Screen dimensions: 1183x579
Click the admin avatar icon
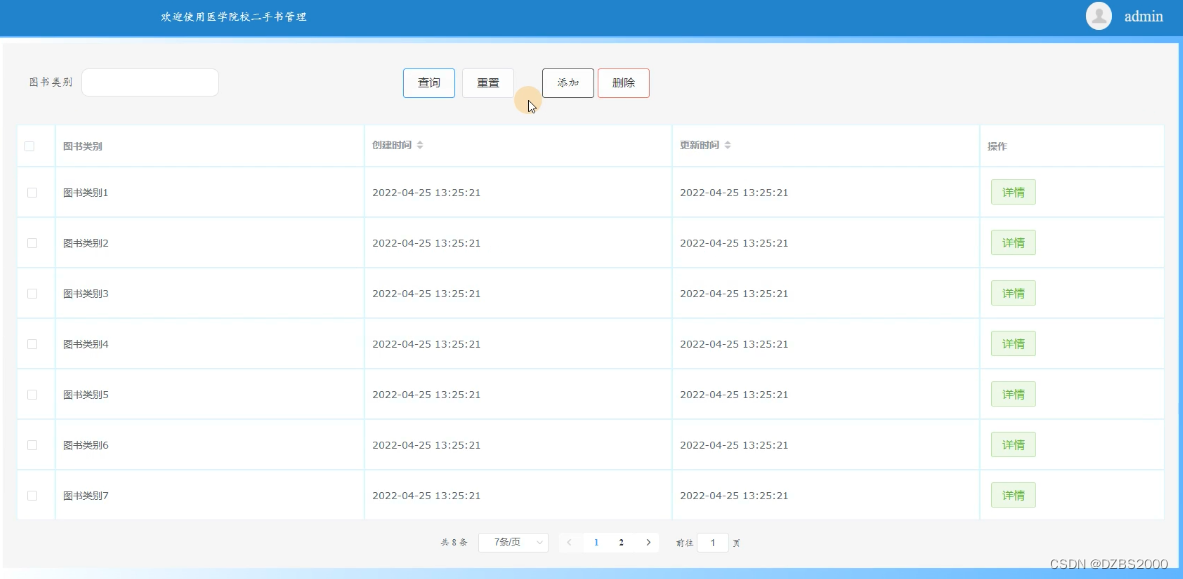tap(1098, 16)
